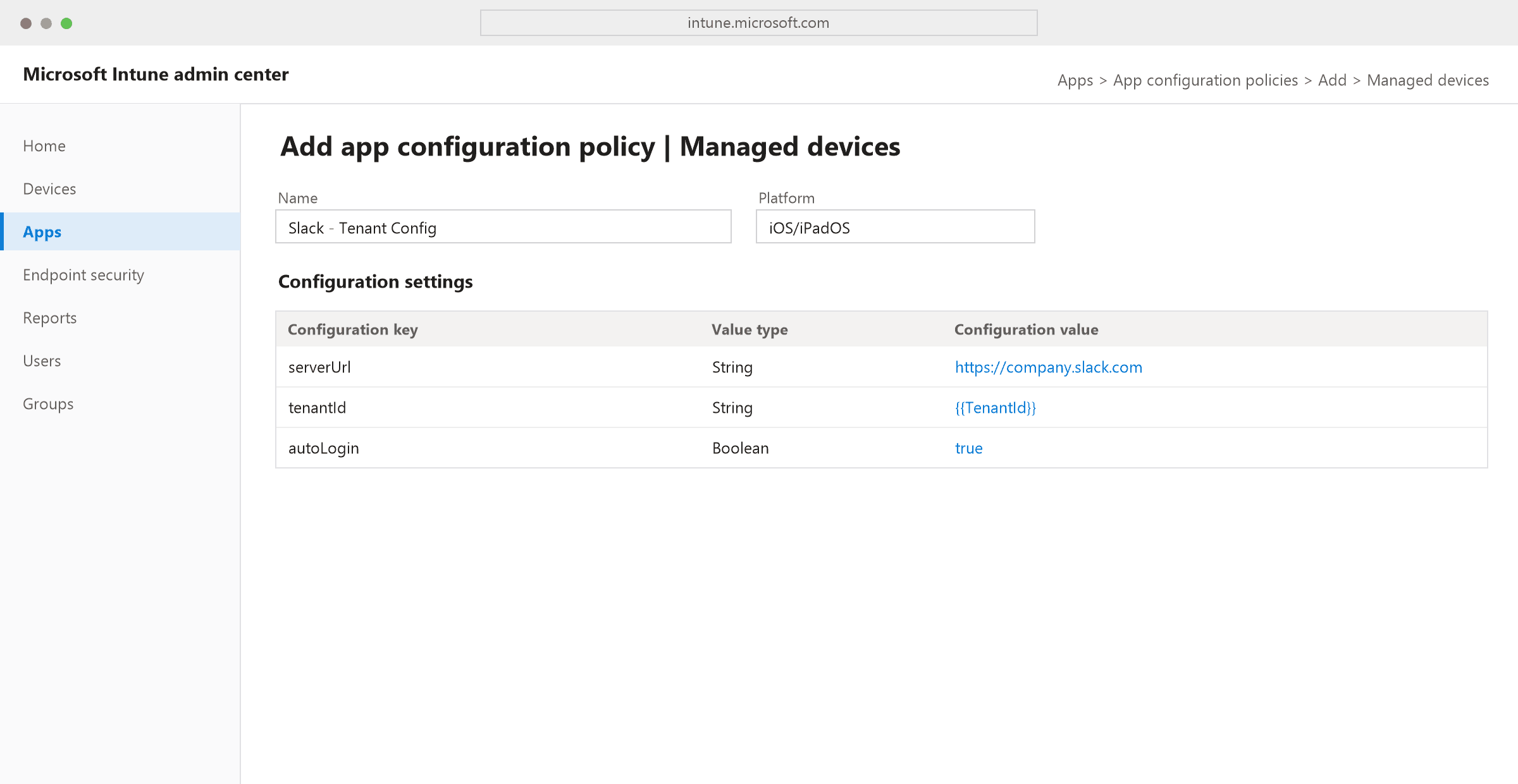Click Apps in the breadcrumb

tap(1075, 80)
